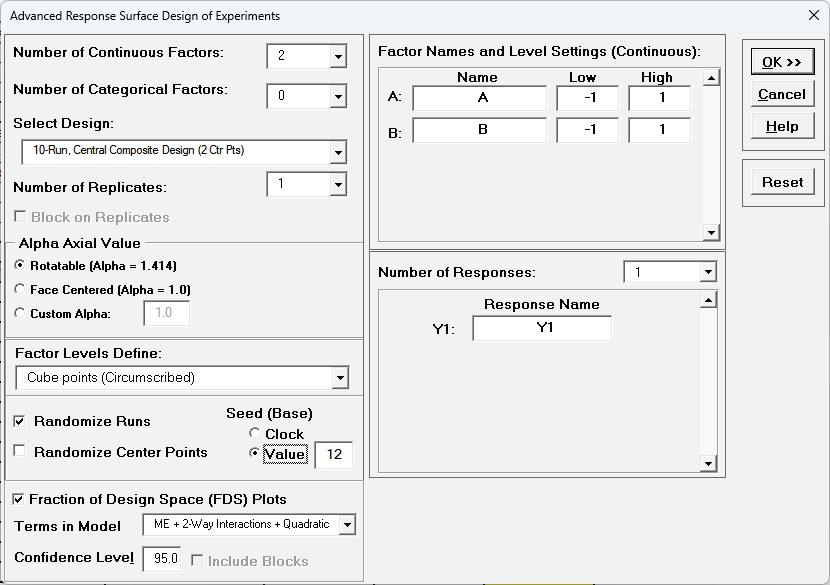Select Face Centered alpha option
The width and height of the screenshot is (830, 585).
(x=21, y=290)
